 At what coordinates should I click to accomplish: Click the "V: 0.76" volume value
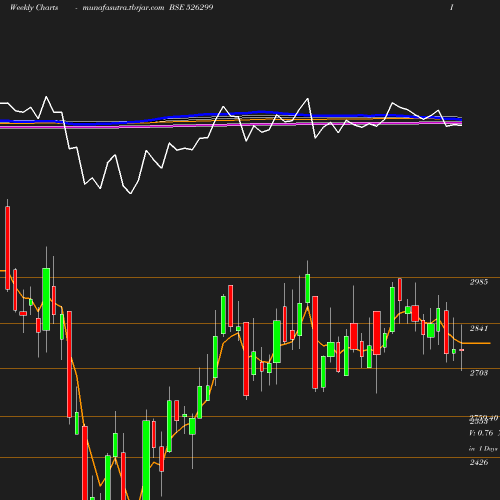(481, 433)
